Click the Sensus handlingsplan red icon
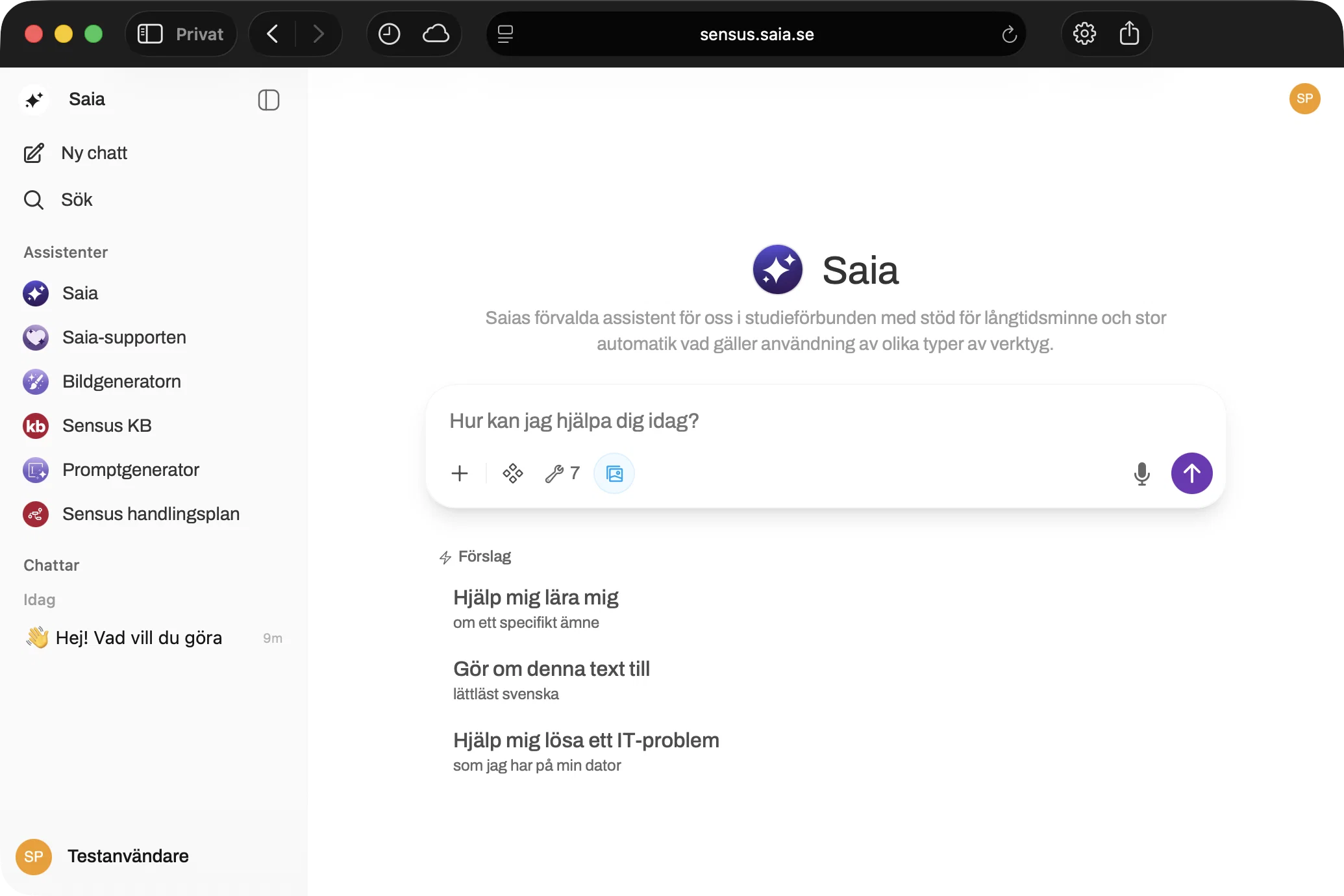 [36, 514]
